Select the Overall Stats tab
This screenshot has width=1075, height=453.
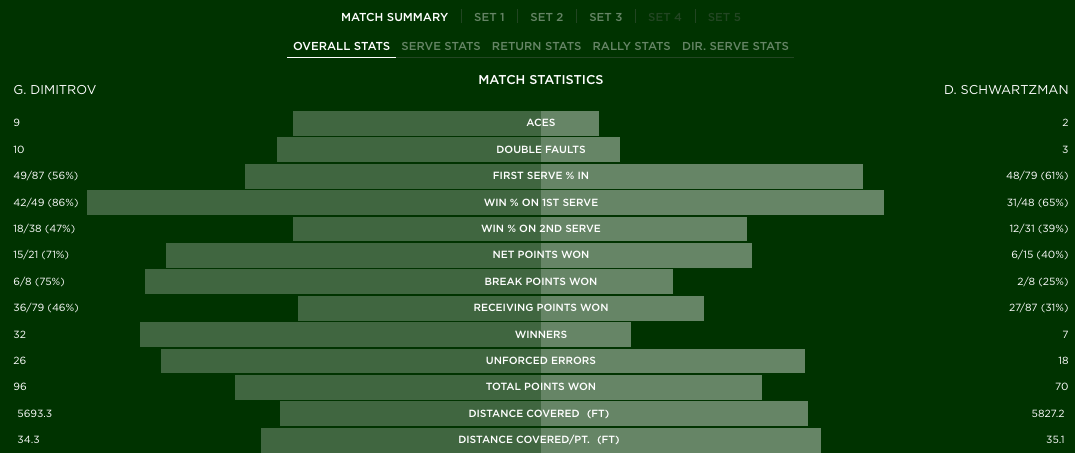(341, 46)
